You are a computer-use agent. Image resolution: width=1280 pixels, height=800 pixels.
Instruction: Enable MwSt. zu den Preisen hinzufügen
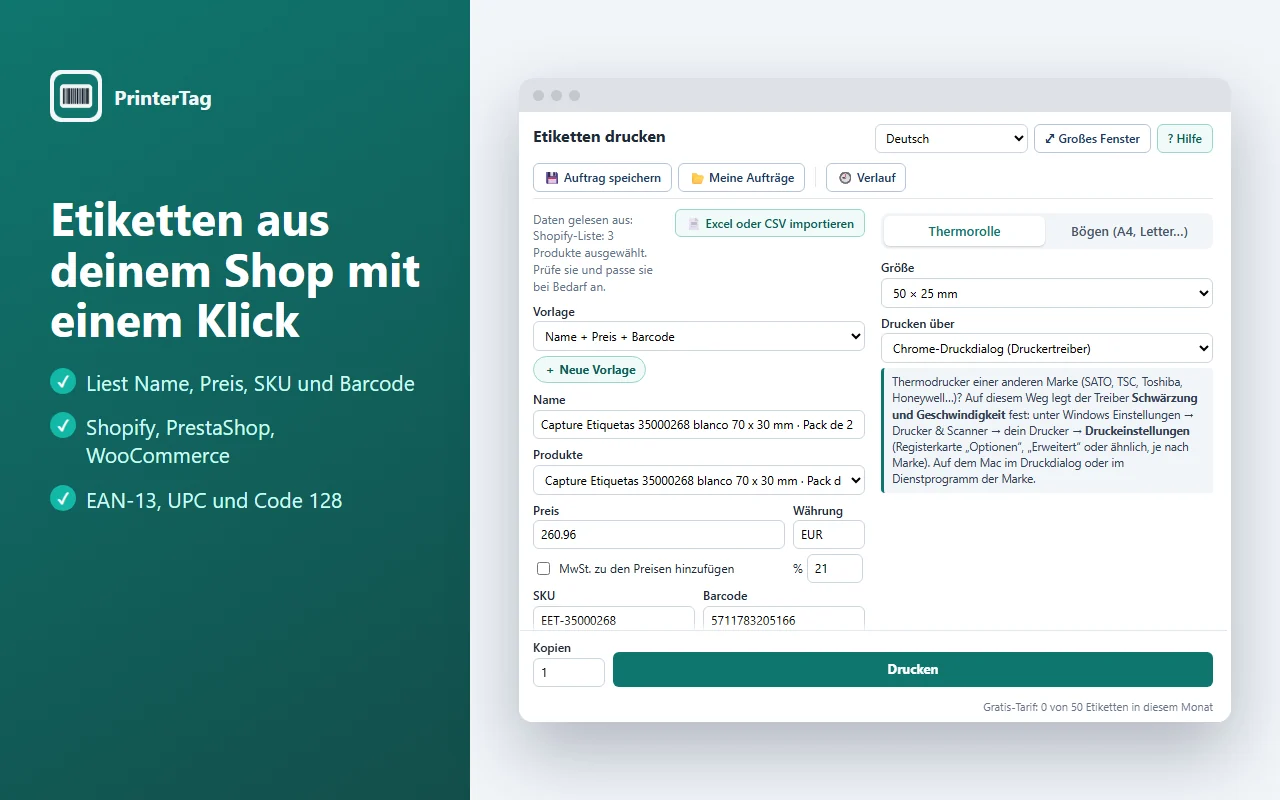click(x=544, y=569)
